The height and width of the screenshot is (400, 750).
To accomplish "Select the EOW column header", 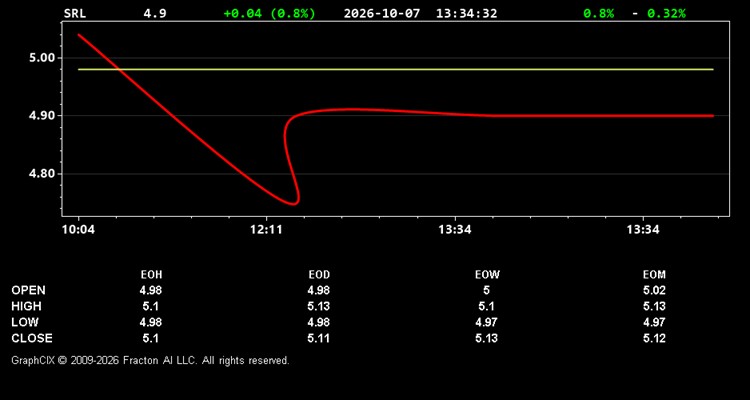I will coord(486,275).
